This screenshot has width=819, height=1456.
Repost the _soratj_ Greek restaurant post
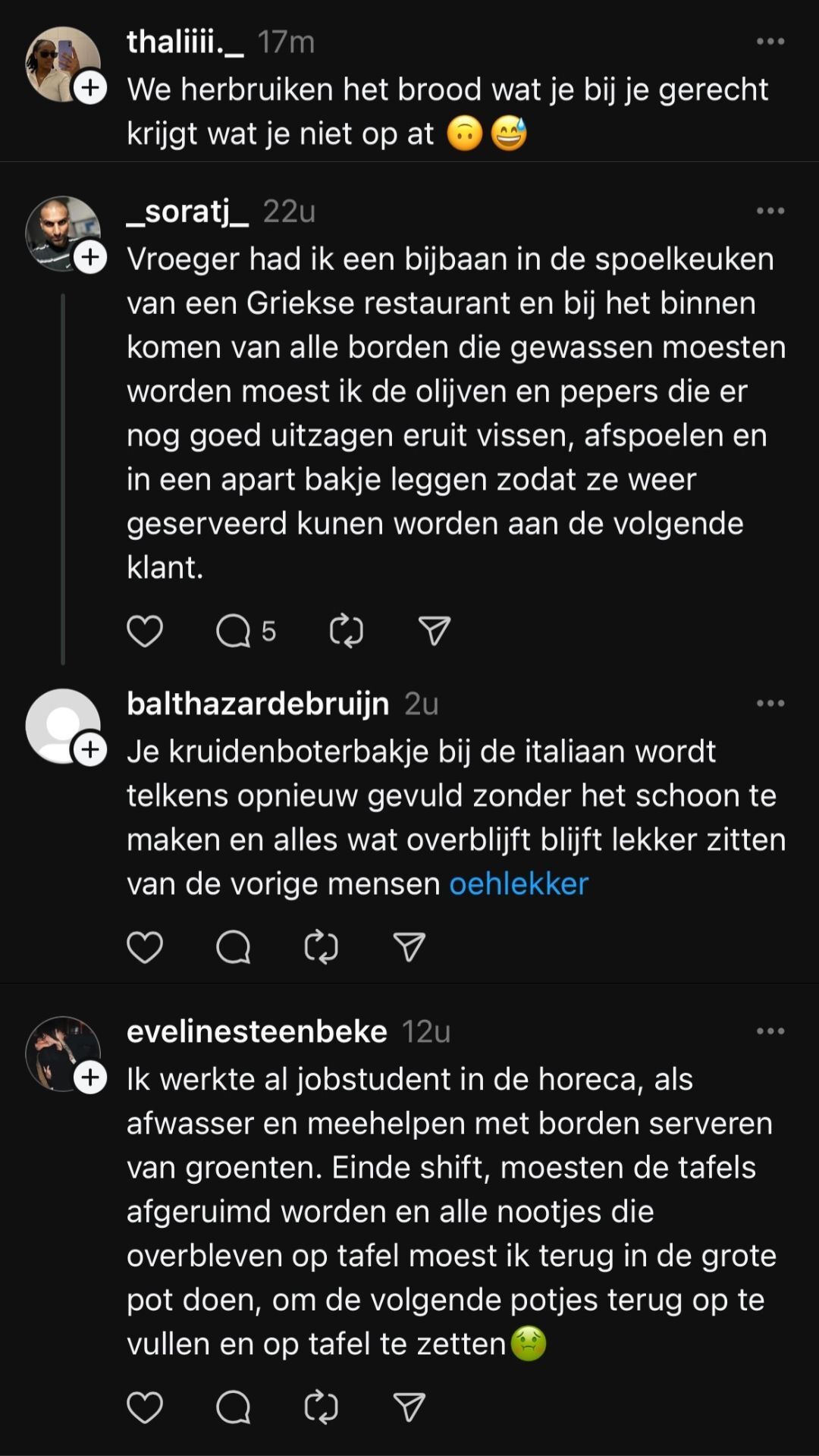pyautogui.click(x=347, y=631)
